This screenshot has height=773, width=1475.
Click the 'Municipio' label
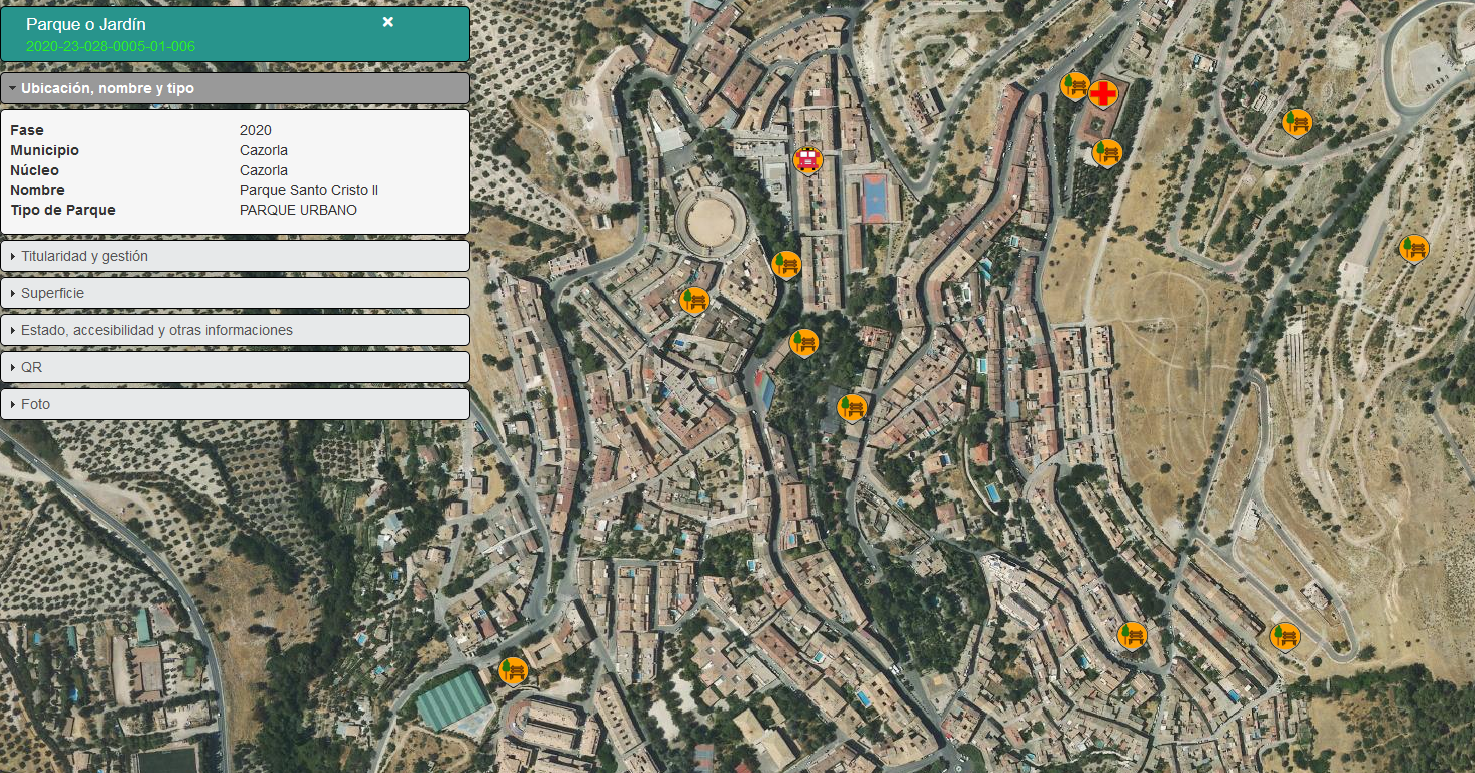tap(44, 150)
